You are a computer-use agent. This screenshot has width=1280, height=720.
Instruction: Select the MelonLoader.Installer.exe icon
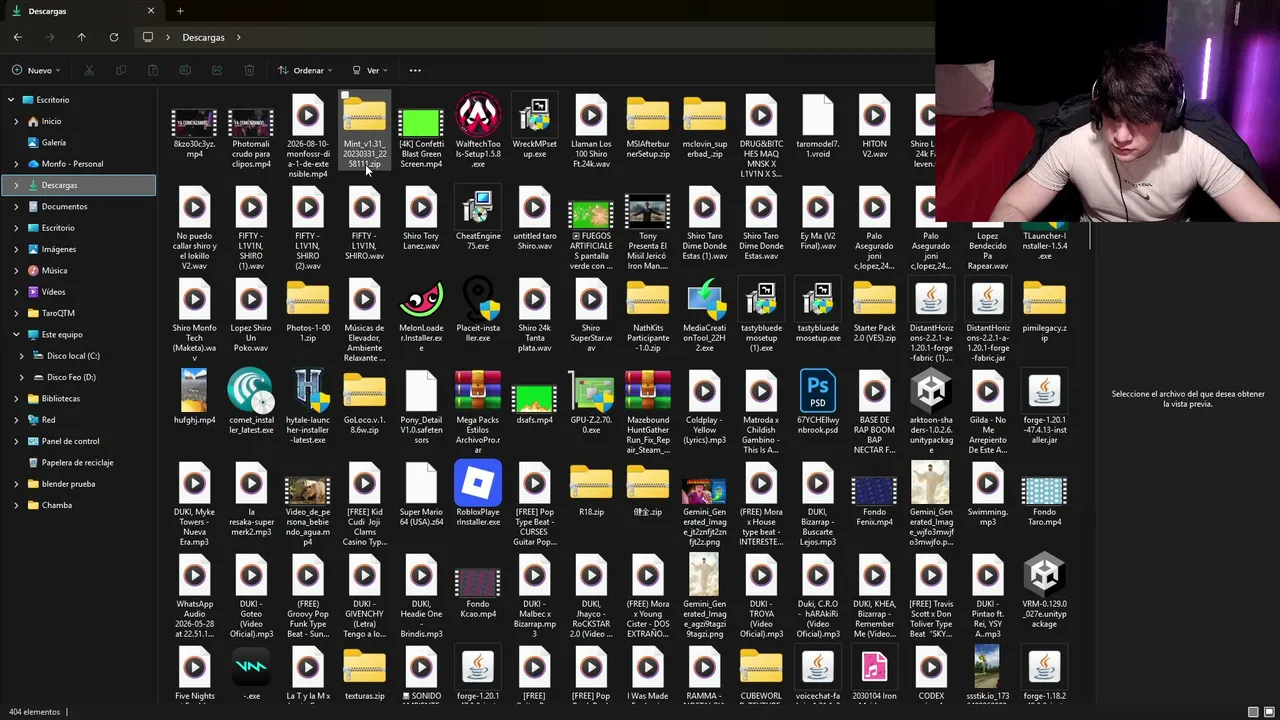click(421, 300)
